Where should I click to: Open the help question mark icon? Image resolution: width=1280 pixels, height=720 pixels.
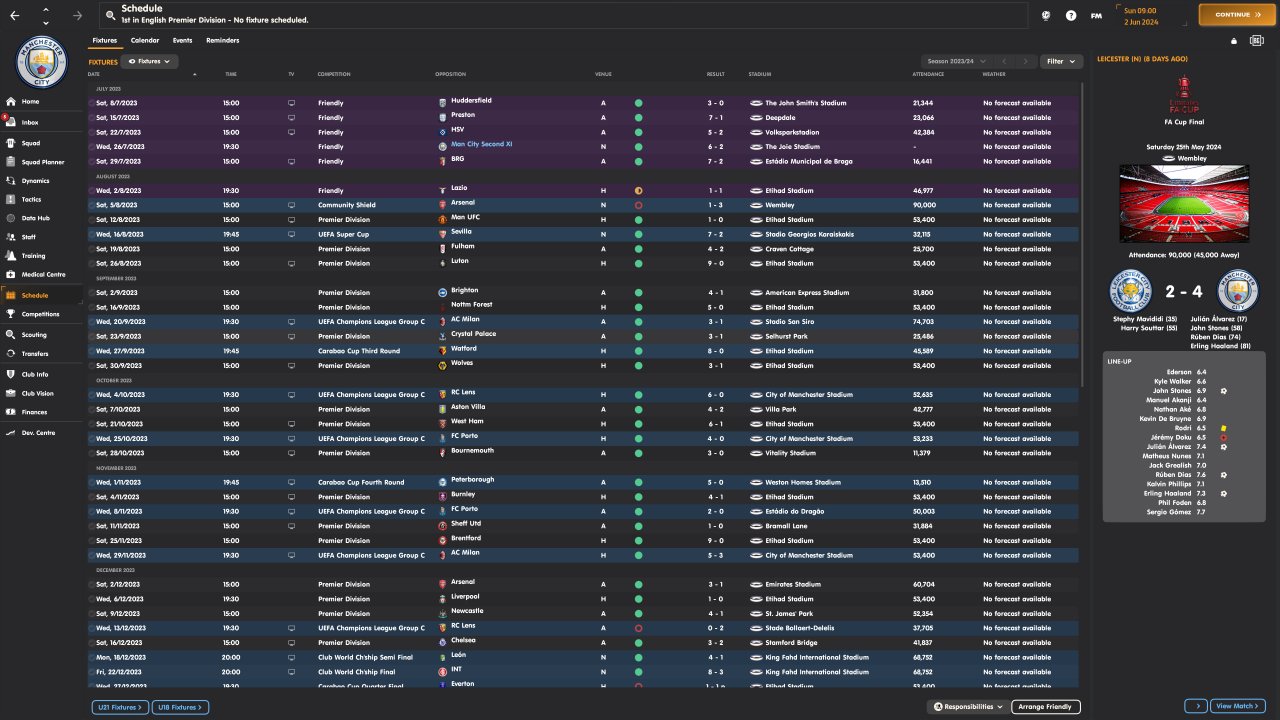point(1071,15)
